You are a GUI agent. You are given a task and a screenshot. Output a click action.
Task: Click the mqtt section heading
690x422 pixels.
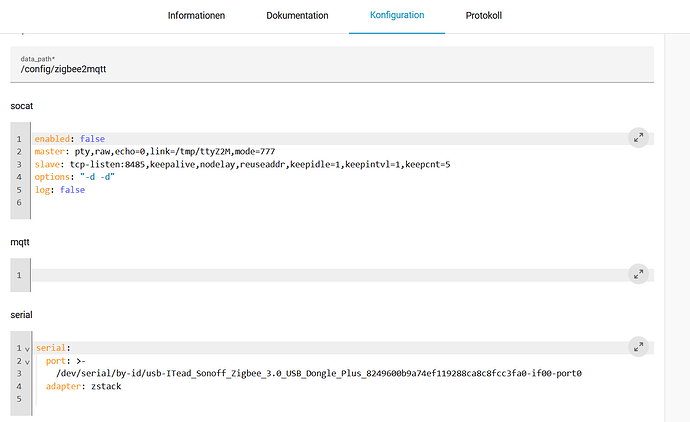pos(20,242)
